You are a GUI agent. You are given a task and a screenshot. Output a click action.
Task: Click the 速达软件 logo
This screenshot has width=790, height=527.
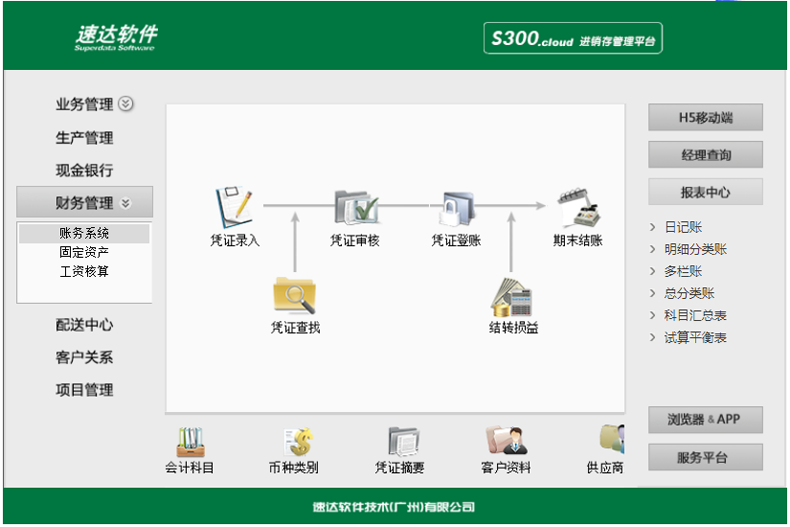(x=116, y=37)
